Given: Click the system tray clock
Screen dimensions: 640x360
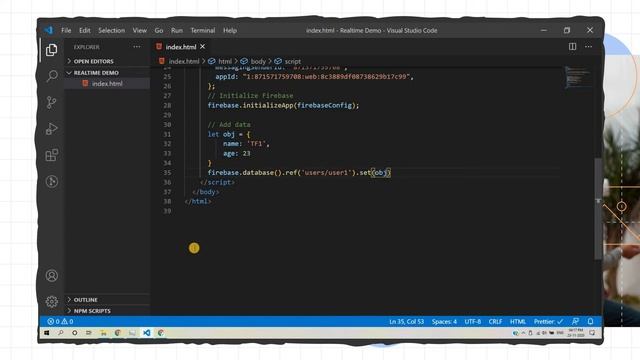Looking at the screenshot, I should point(576,333).
